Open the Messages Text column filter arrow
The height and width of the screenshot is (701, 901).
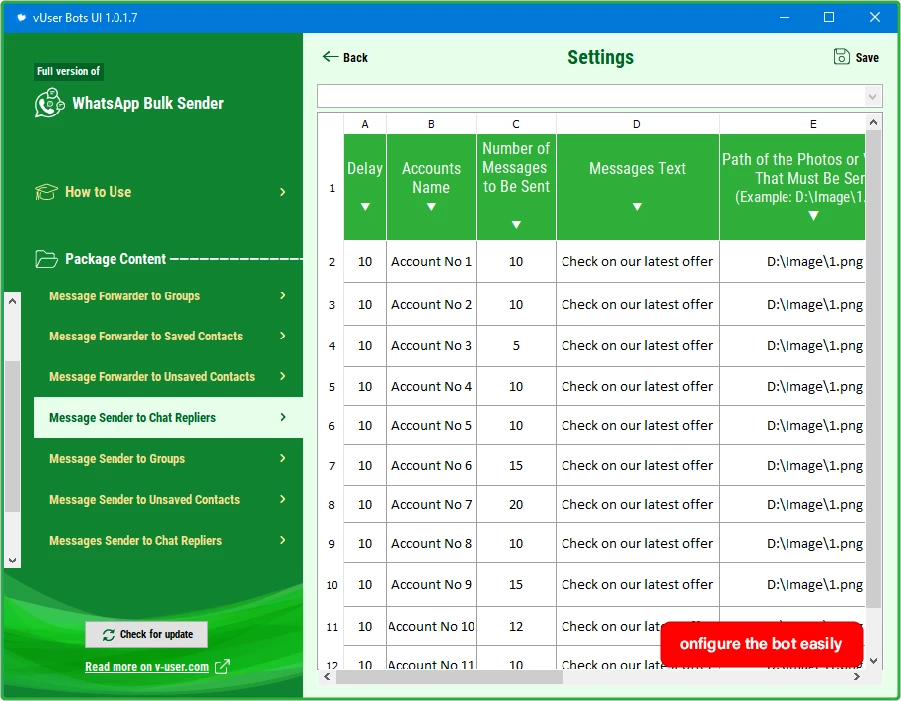[x=637, y=206]
